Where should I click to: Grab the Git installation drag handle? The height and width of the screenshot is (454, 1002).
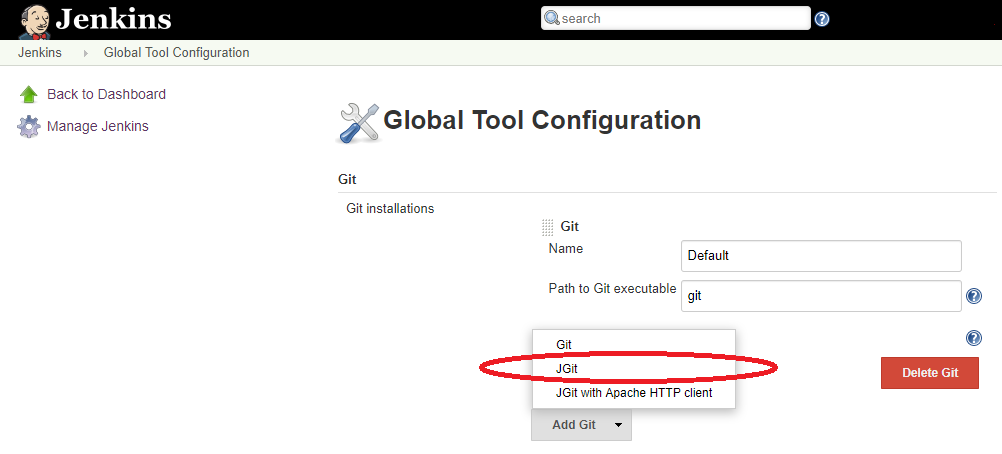pos(548,226)
